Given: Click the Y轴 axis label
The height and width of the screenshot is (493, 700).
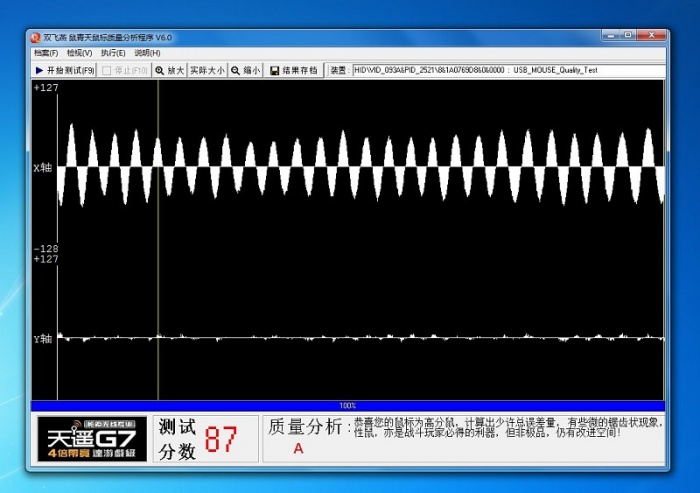Looking at the screenshot, I should [x=43, y=339].
